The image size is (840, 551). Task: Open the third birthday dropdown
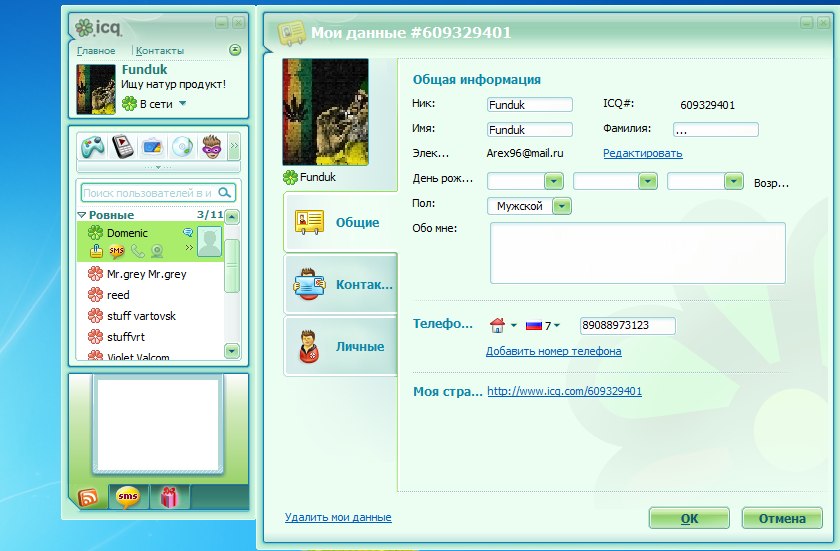[733, 181]
